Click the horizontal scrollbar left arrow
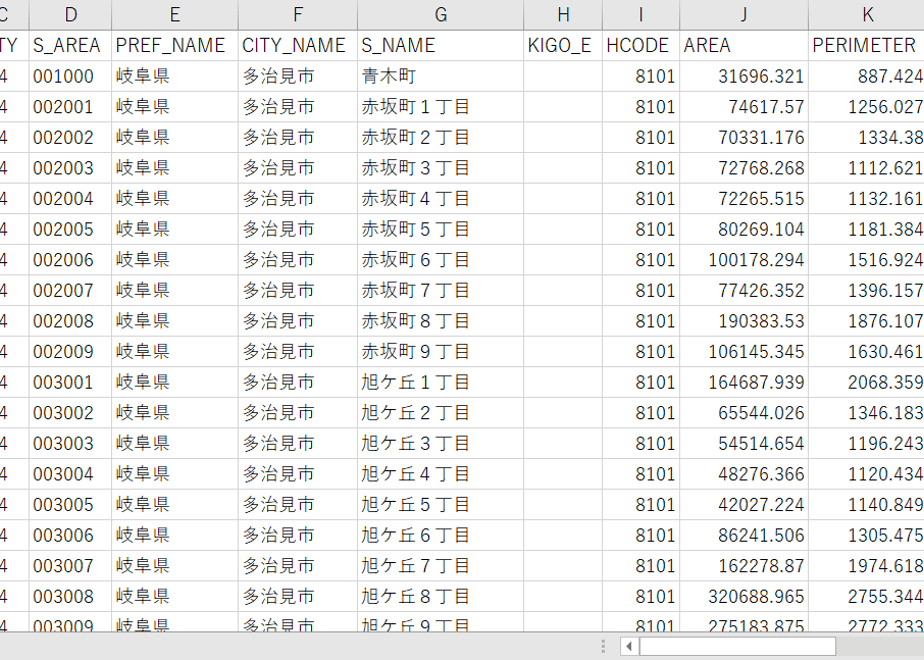The height and width of the screenshot is (660, 924). tap(629, 646)
